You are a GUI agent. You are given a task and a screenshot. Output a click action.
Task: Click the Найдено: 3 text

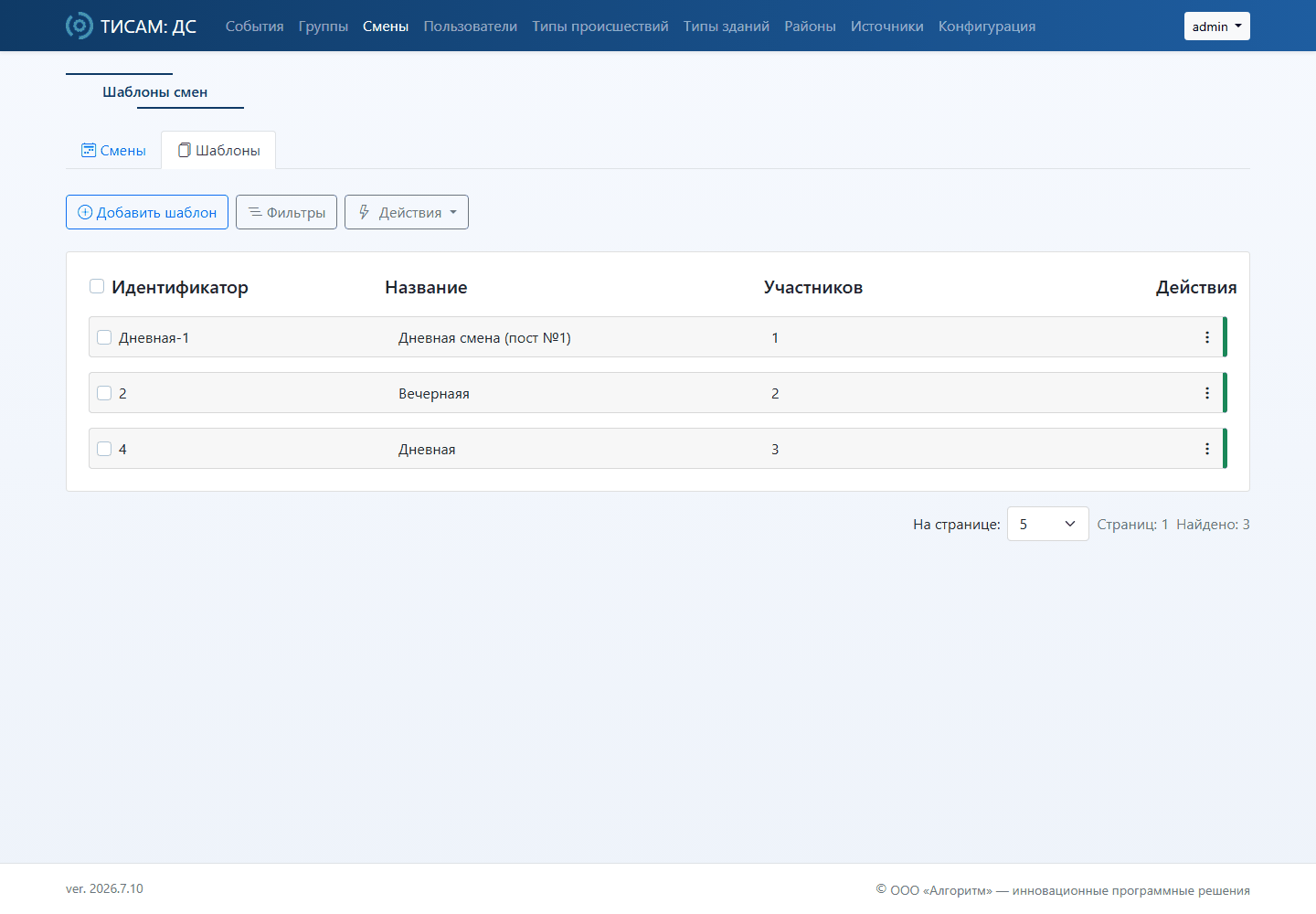pyautogui.click(x=1213, y=525)
